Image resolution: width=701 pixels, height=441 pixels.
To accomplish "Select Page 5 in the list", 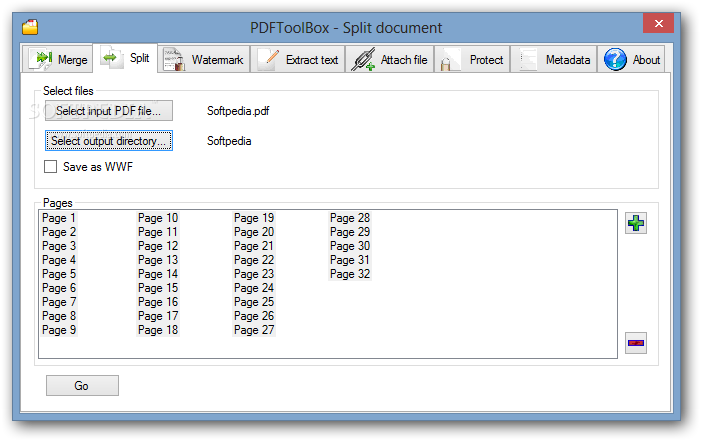I will (x=59, y=274).
